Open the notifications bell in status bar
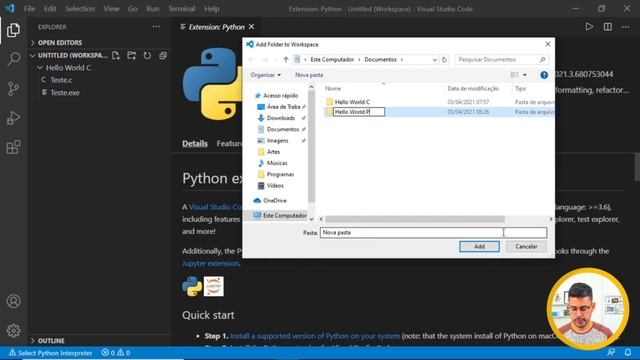This screenshot has height=360, width=640. coord(628,353)
